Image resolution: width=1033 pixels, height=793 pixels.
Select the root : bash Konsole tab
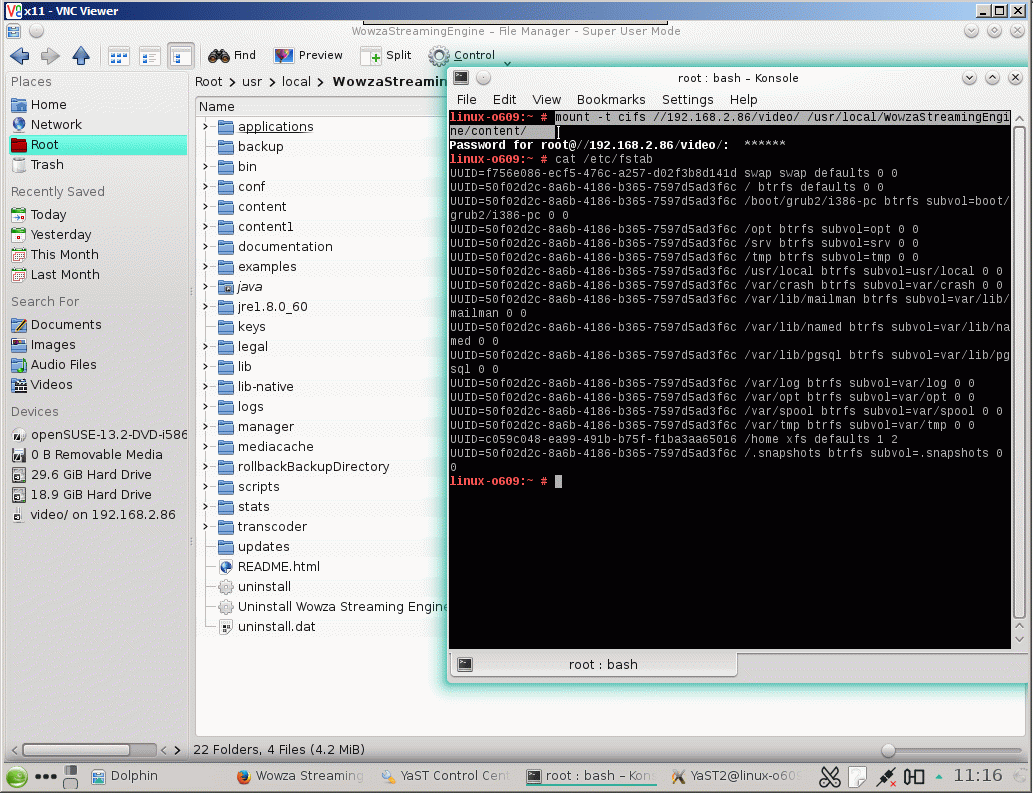tap(593, 665)
